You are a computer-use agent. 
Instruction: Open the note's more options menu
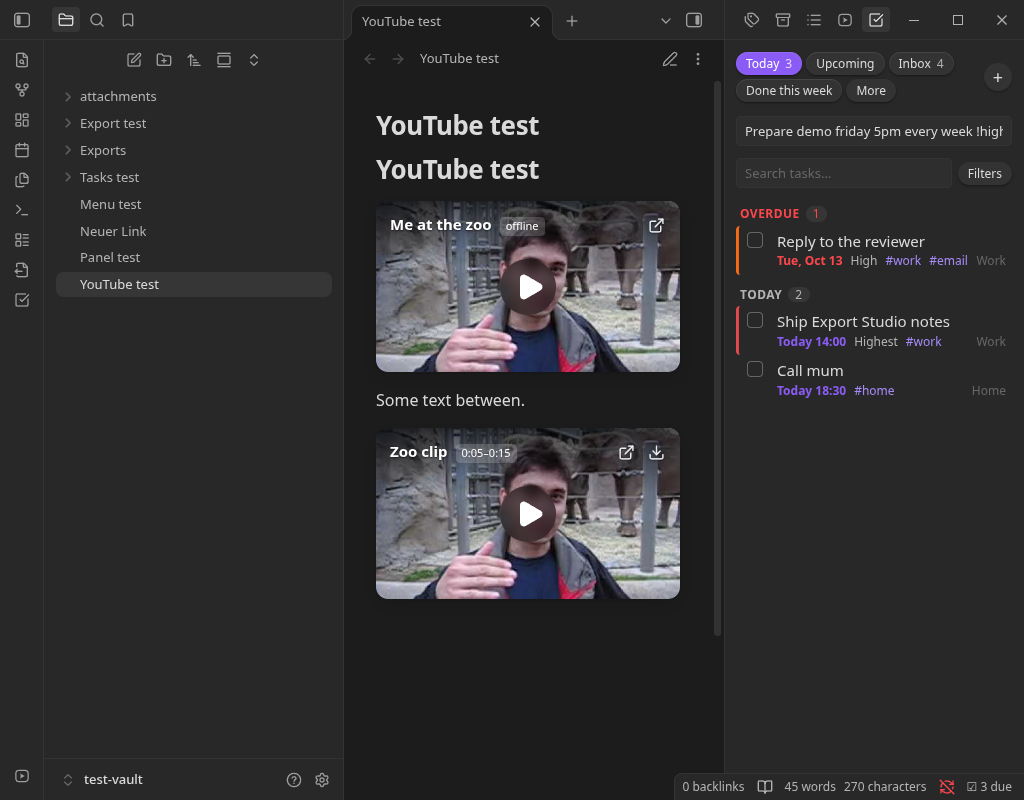coord(697,59)
